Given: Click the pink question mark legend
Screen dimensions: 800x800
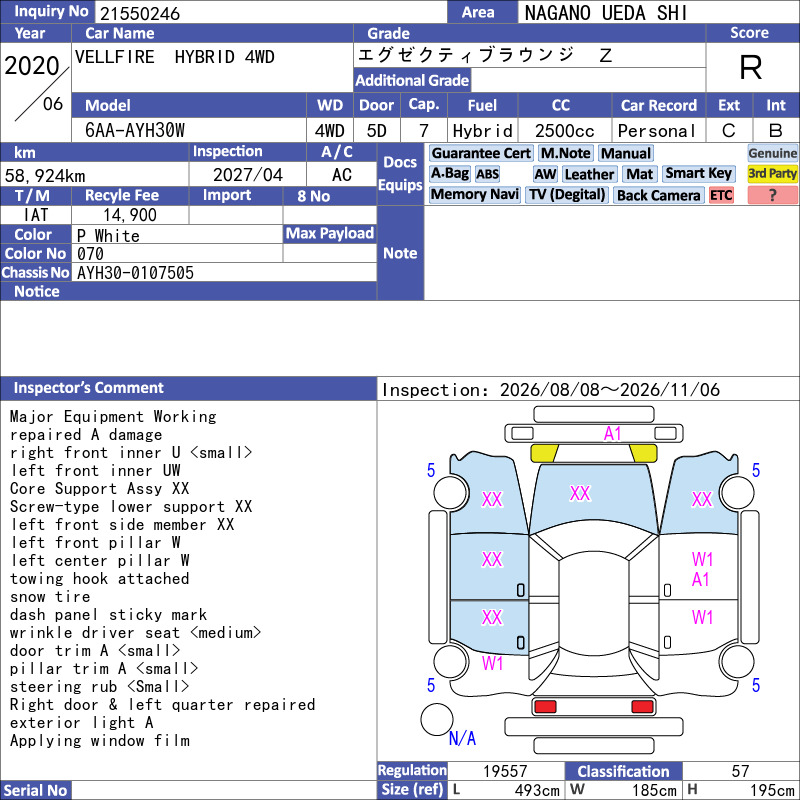Looking at the screenshot, I should point(772,195).
